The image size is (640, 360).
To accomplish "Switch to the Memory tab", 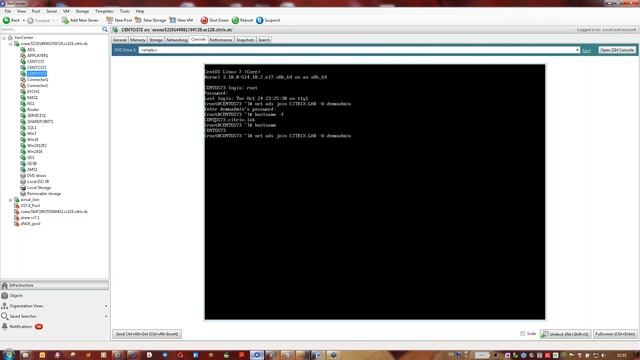I will [x=138, y=40].
